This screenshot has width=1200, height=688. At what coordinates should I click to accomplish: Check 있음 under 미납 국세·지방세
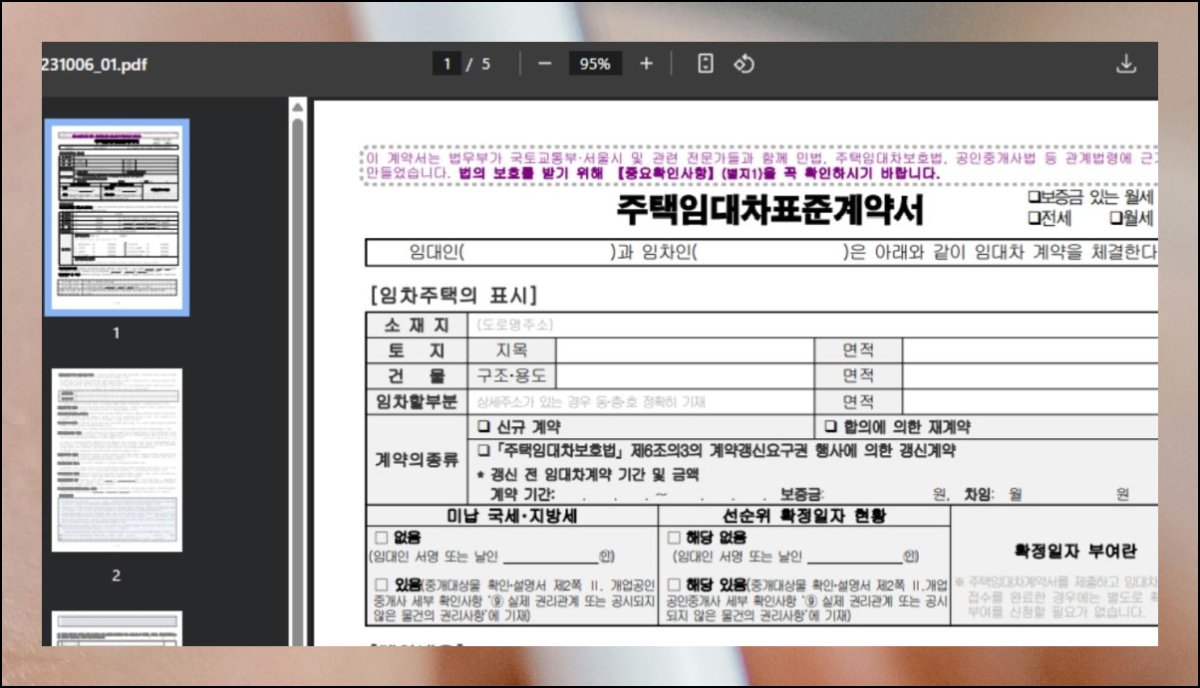click(x=381, y=584)
